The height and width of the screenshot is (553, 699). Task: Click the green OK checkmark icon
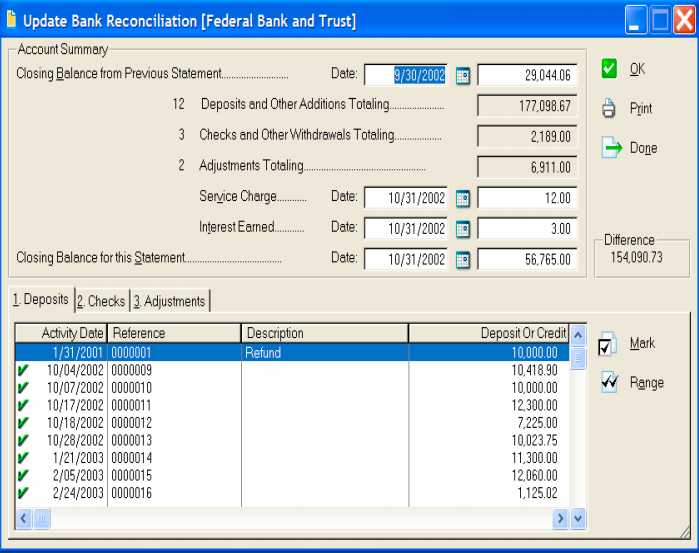tap(609, 69)
